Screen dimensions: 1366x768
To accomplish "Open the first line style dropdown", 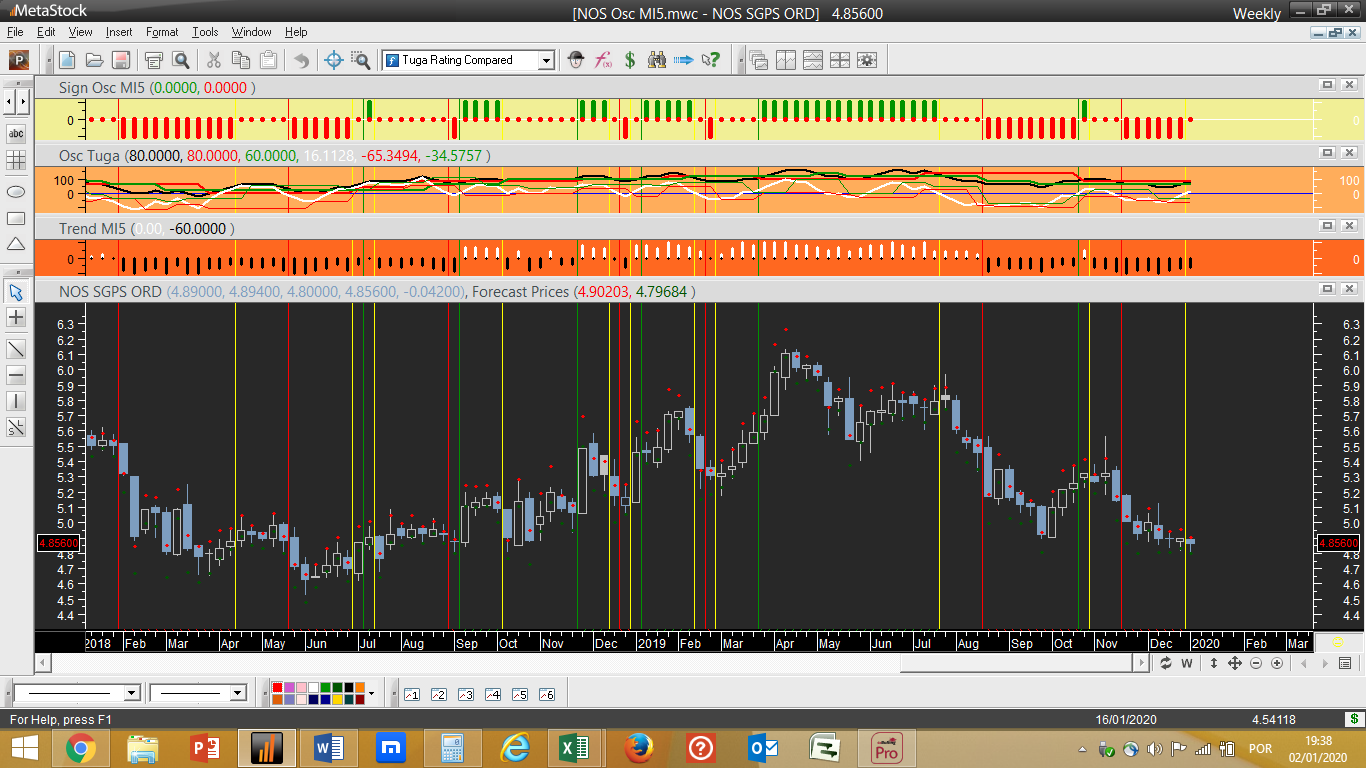I will (131, 693).
